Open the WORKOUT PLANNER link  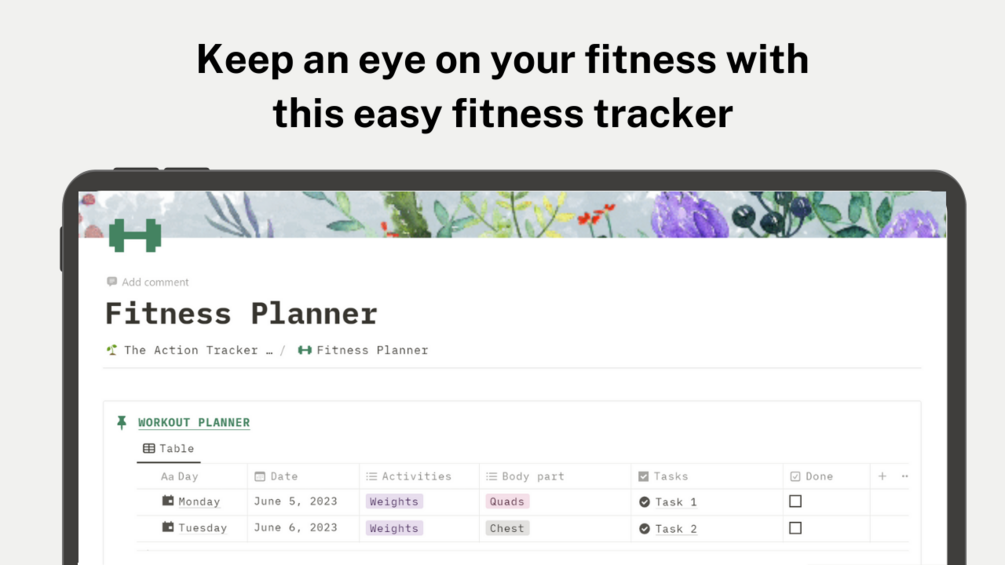click(194, 423)
